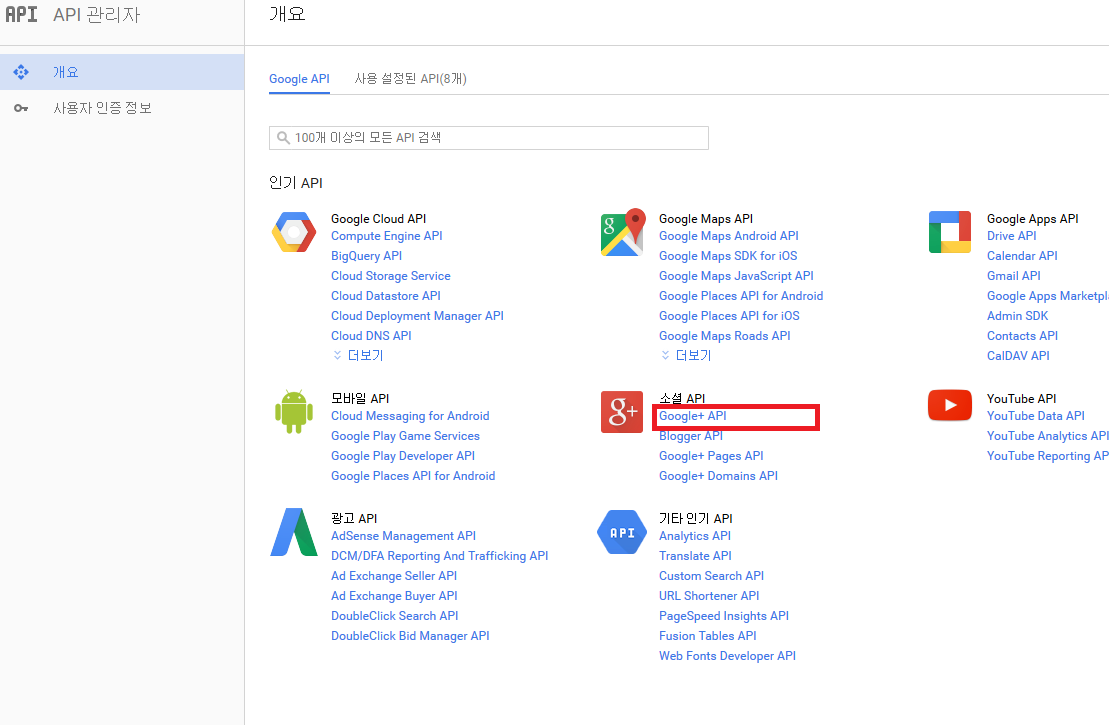
Task: Click the YouTube Data API link
Action: [x=1035, y=416]
